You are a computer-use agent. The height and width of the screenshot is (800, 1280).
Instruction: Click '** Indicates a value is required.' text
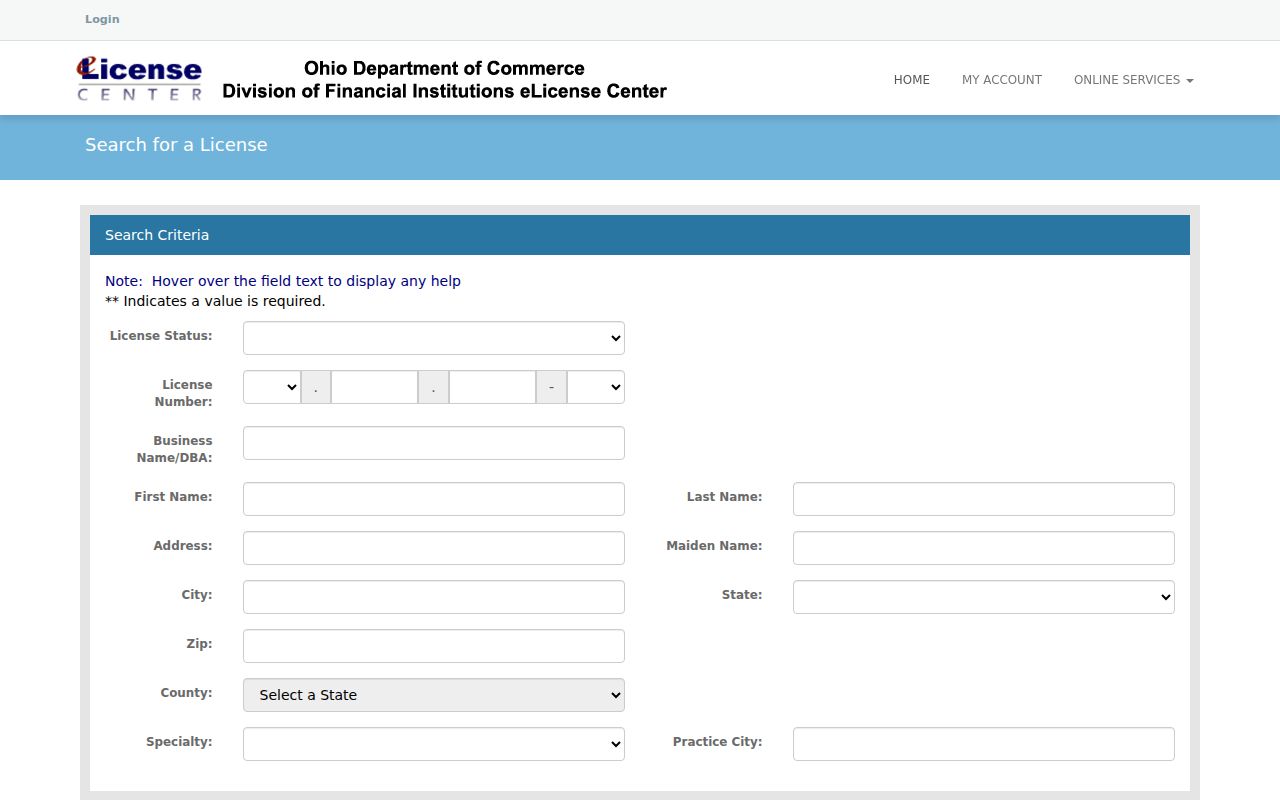pyautogui.click(x=215, y=301)
